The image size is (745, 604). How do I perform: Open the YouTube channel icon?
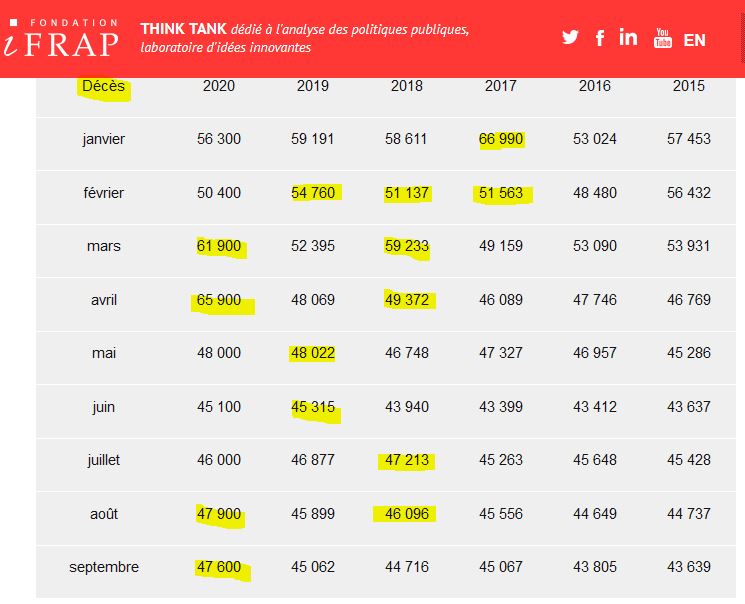[662, 39]
